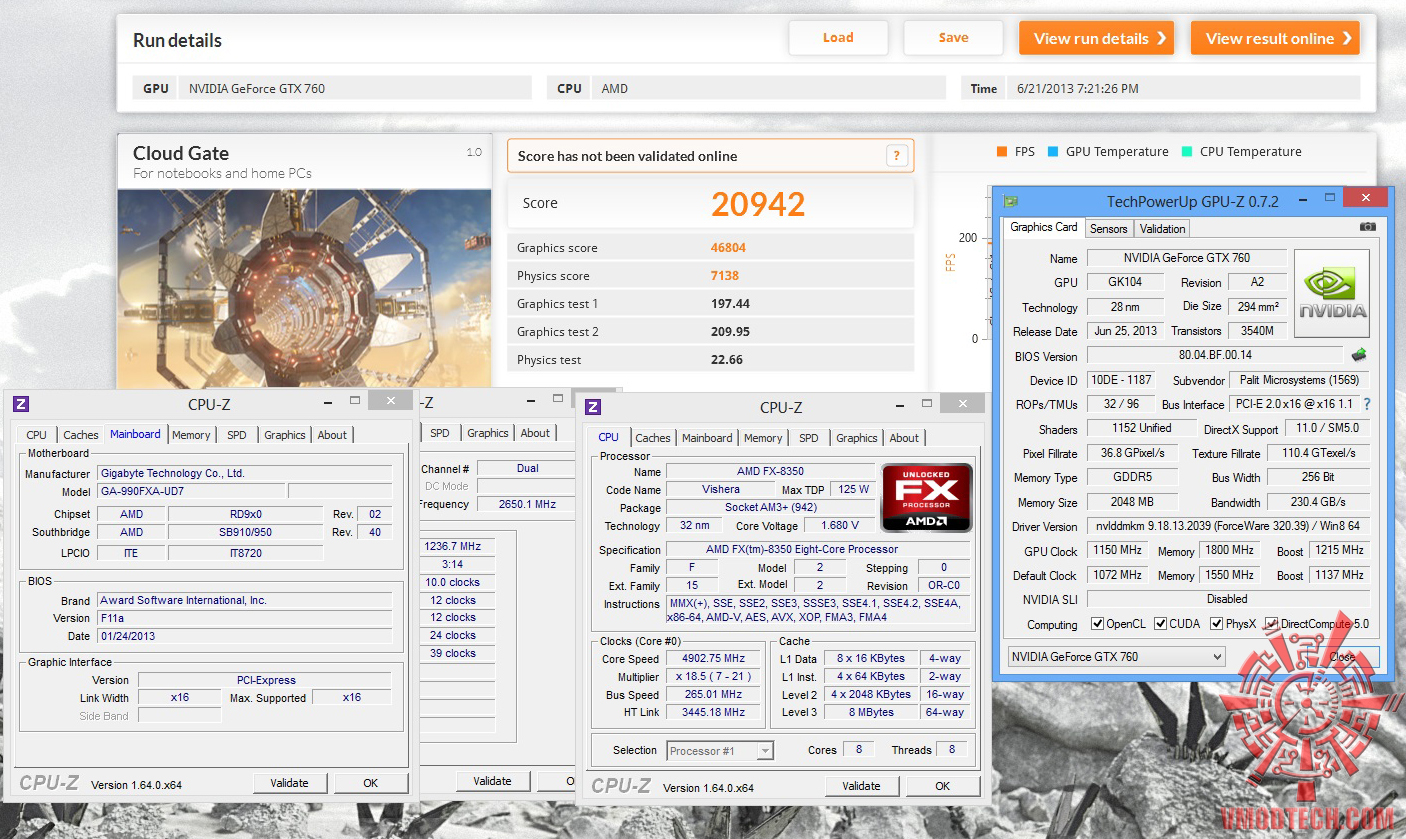Click the Save button in Run details

pyautogui.click(x=953, y=38)
